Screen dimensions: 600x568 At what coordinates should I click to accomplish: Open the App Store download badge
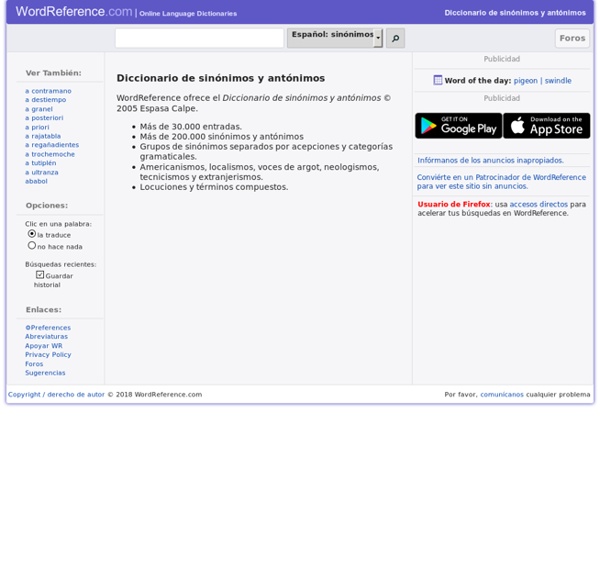[546, 125]
